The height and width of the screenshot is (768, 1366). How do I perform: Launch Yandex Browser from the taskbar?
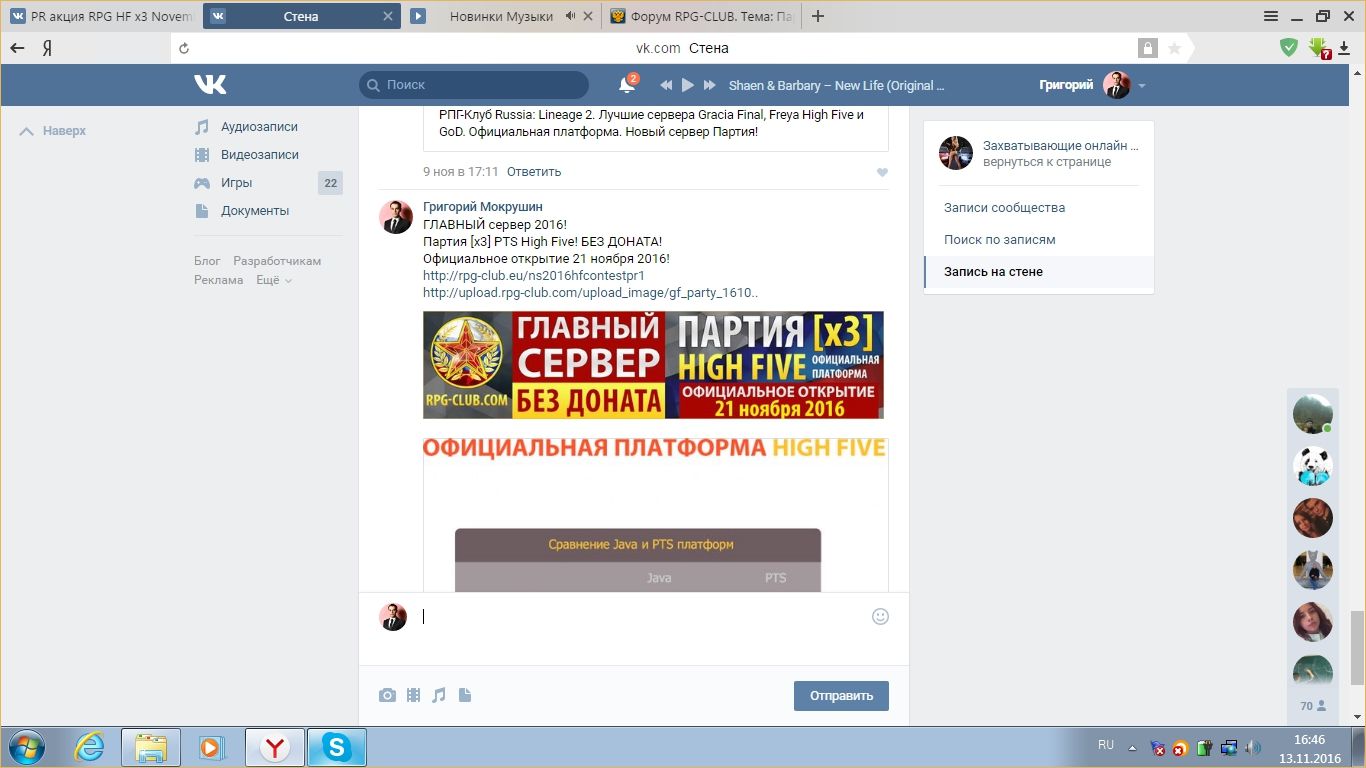275,747
